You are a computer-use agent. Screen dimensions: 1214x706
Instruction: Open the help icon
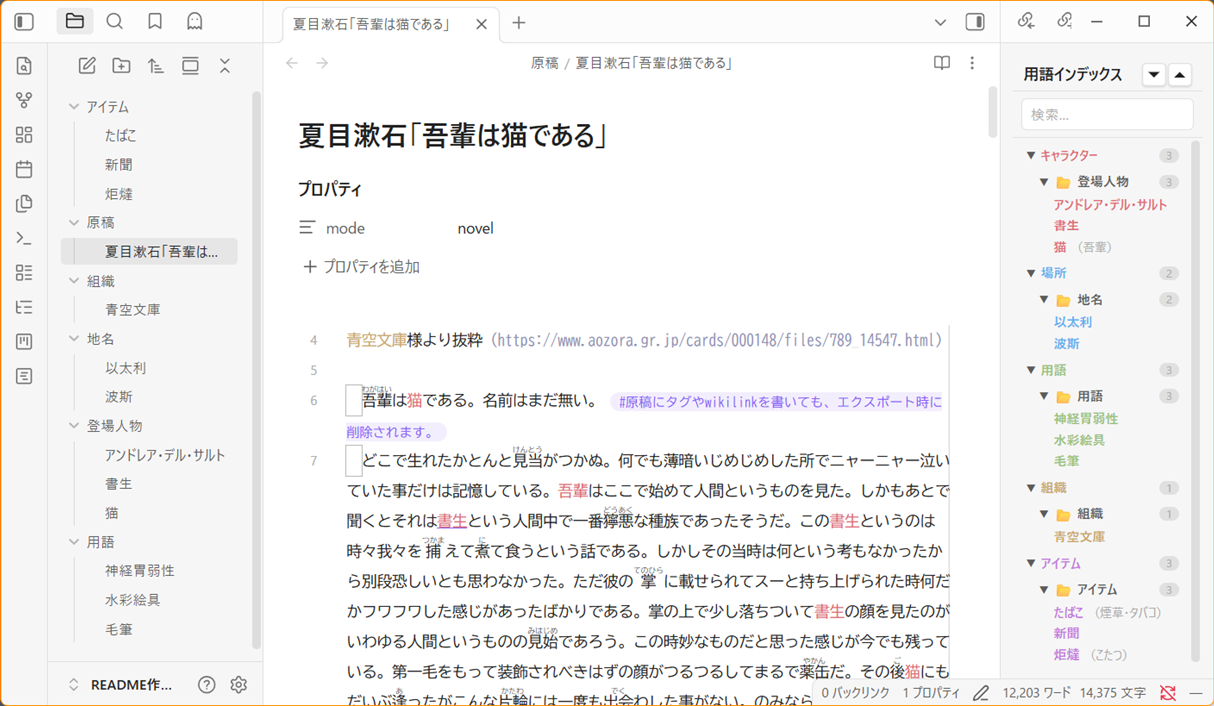tap(206, 685)
